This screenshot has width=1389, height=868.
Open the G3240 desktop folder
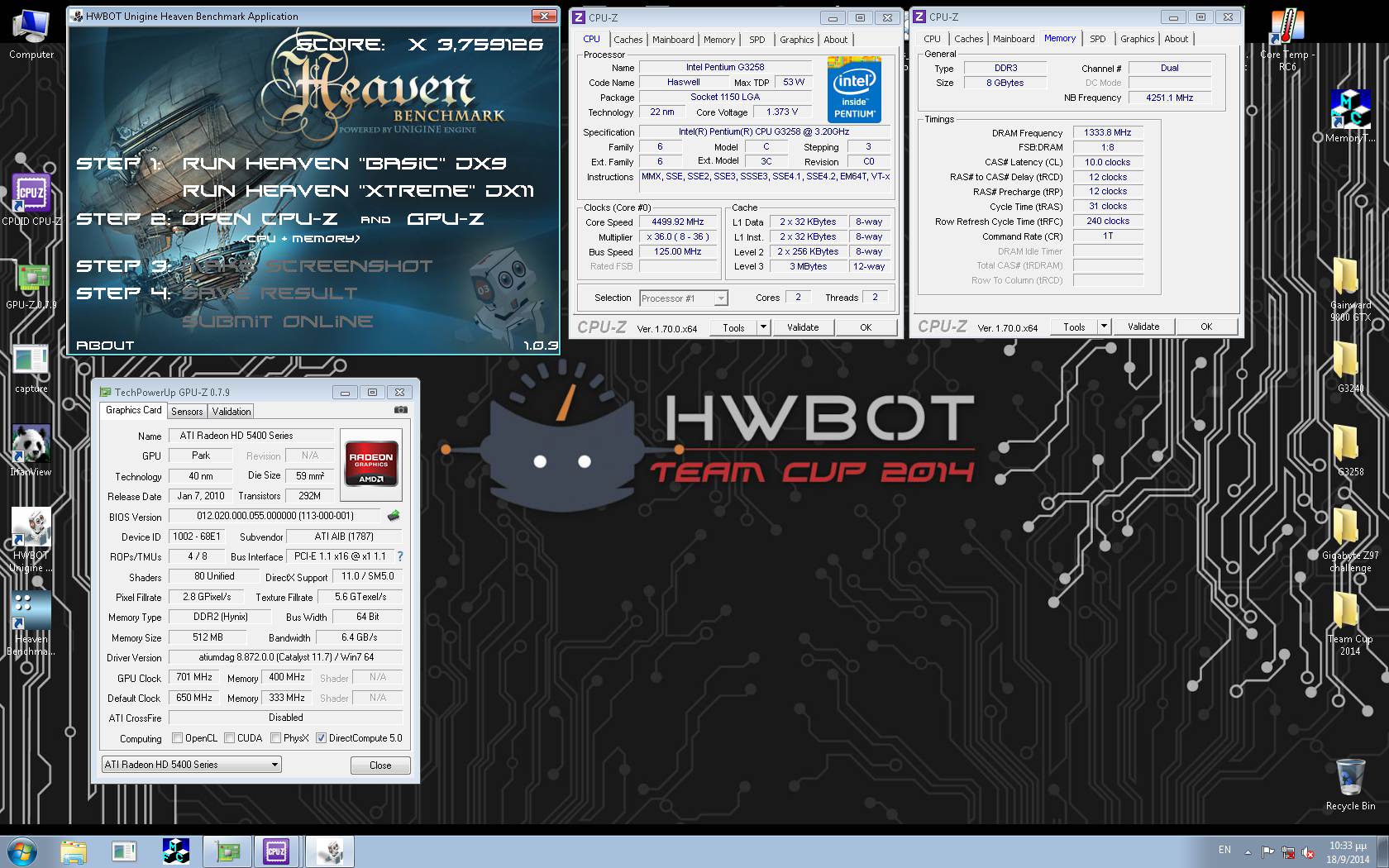(x=1349, y=365)
